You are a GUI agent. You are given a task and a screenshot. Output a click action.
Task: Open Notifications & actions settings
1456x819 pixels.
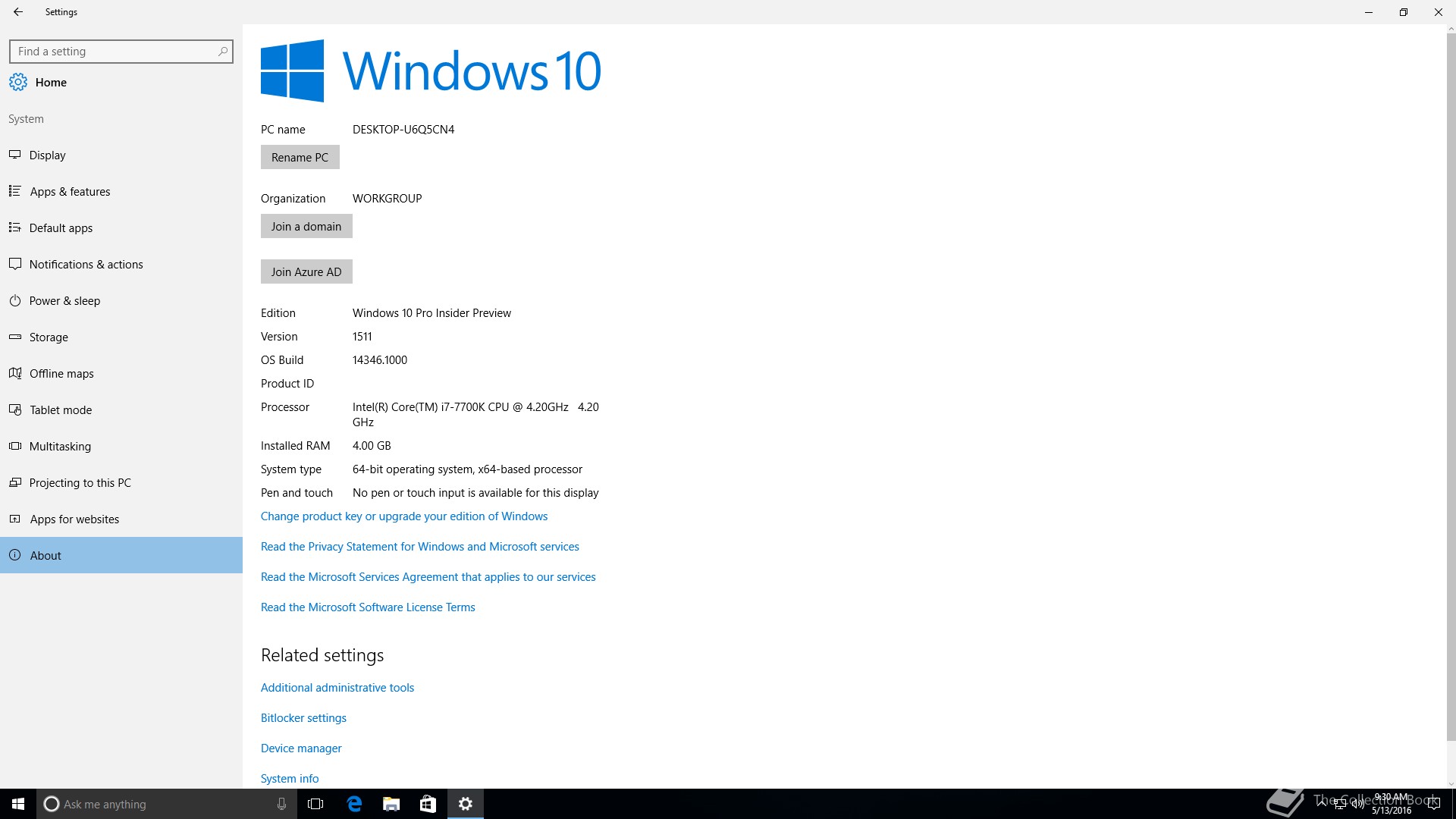(121, 264)
